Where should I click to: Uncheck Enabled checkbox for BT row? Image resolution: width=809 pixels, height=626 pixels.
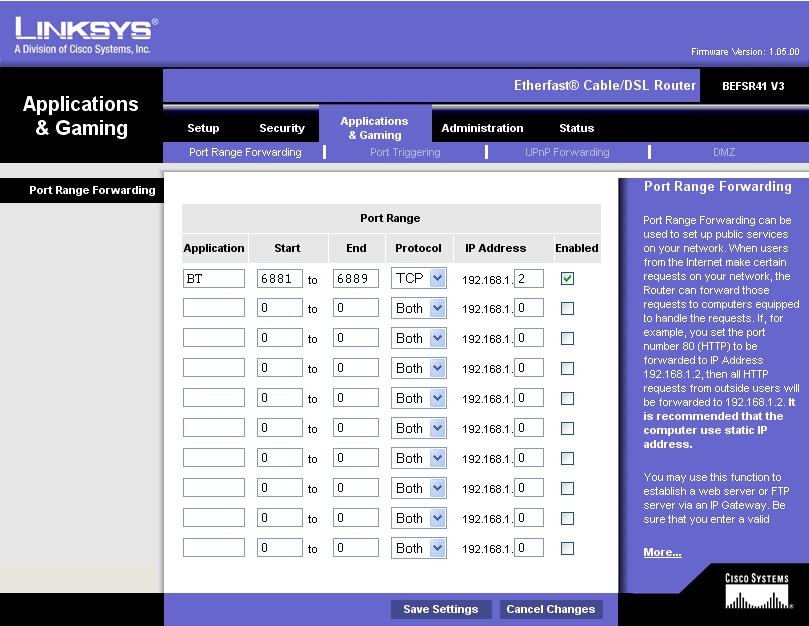click(567, 279)
